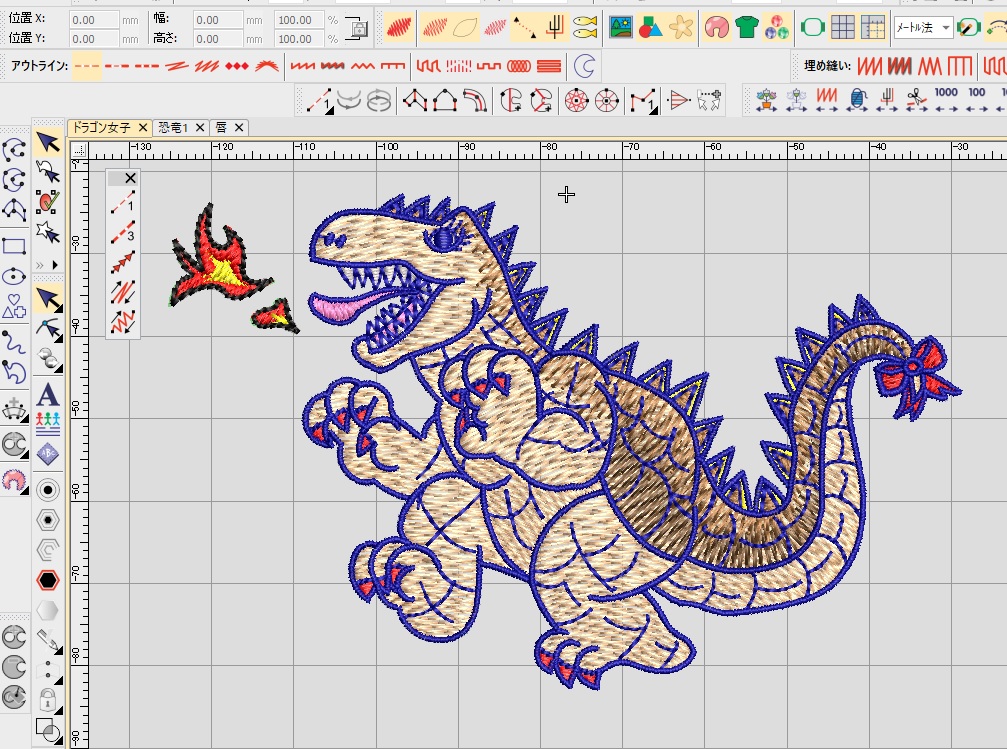Open the fish pattern tool
Screen dimensions: 1007x749
click(585, 28)
